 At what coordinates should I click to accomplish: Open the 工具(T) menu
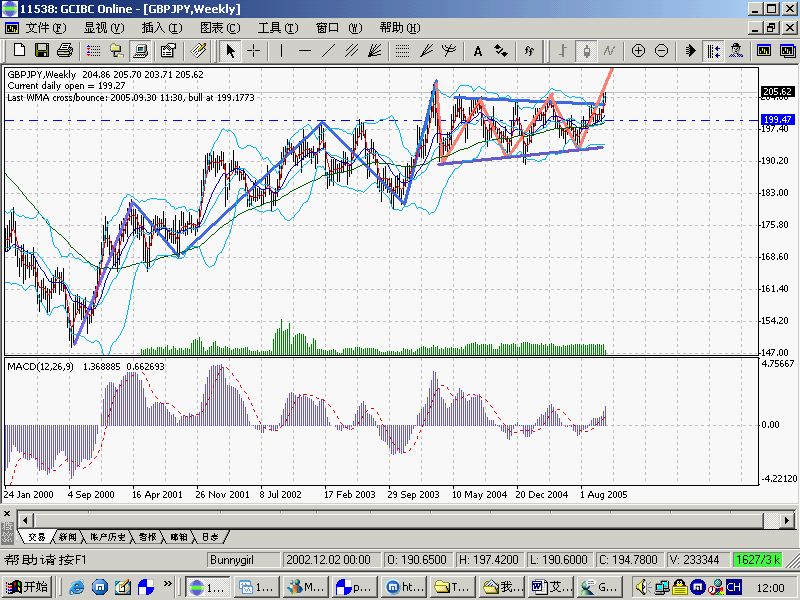coord(278,28)
